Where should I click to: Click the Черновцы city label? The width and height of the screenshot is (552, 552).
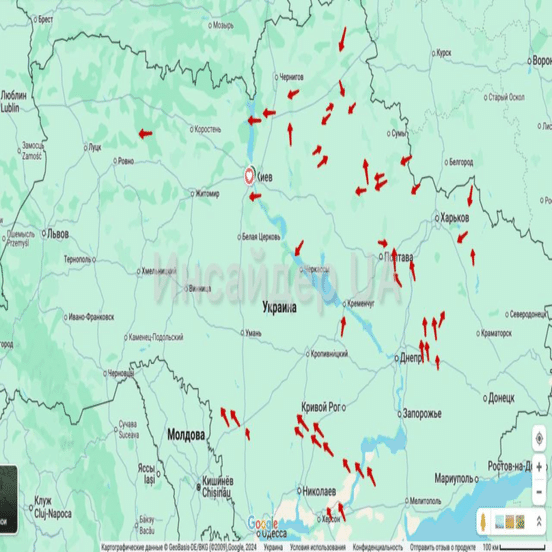[x=121, y=373]
